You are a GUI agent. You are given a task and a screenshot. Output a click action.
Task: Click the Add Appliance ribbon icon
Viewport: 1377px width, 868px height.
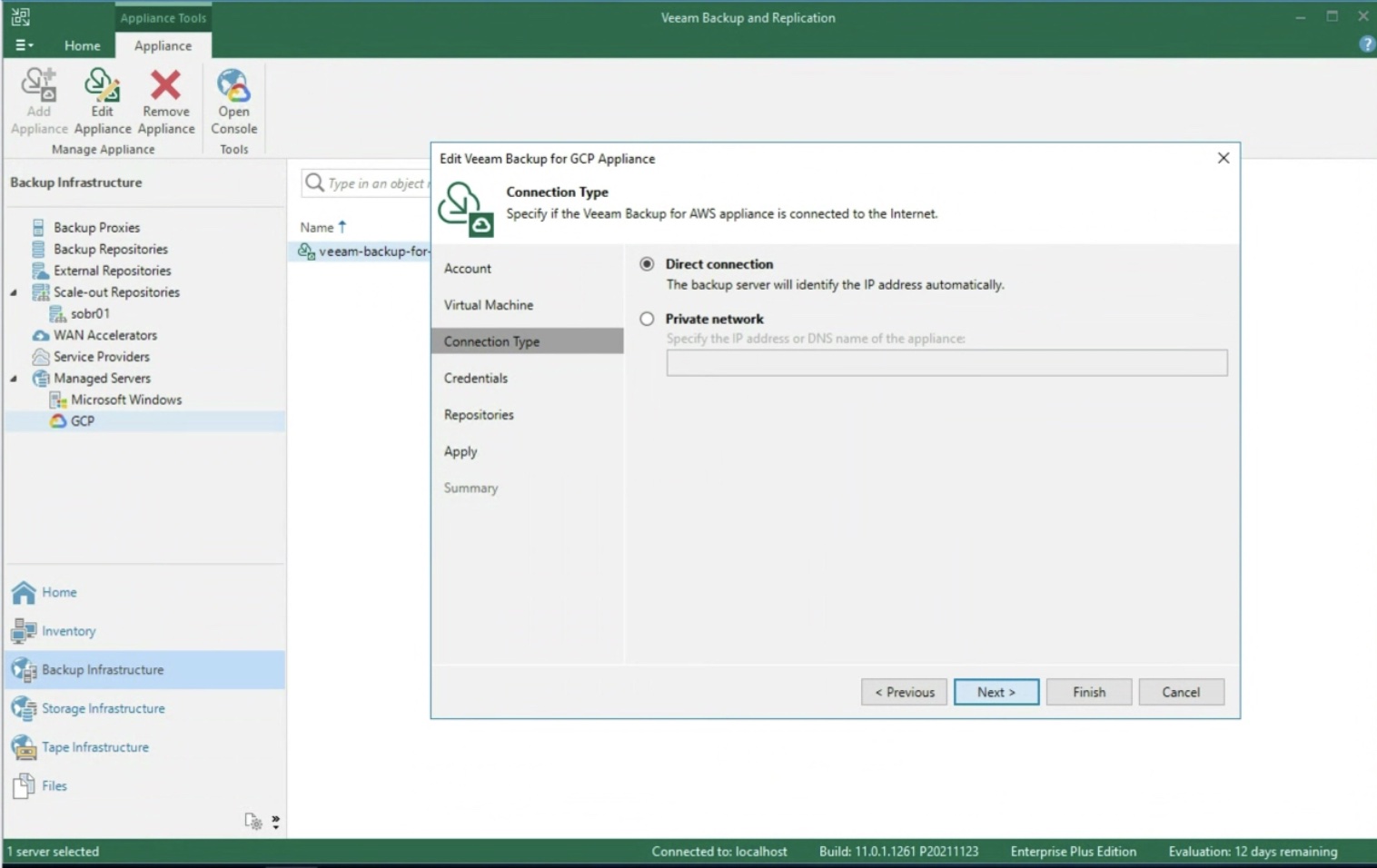coord(39,84)
